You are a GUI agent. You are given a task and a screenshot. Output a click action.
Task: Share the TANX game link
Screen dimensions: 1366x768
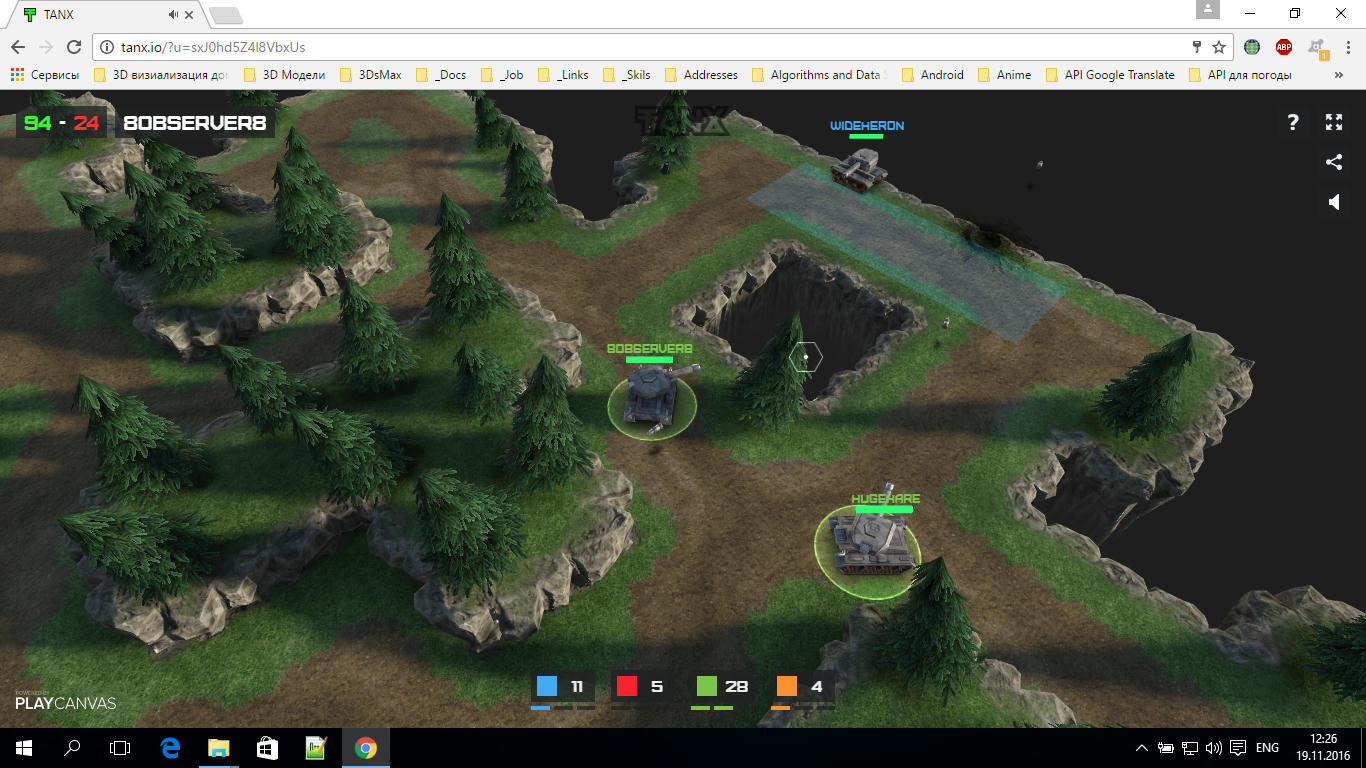tap(1334, 162)
